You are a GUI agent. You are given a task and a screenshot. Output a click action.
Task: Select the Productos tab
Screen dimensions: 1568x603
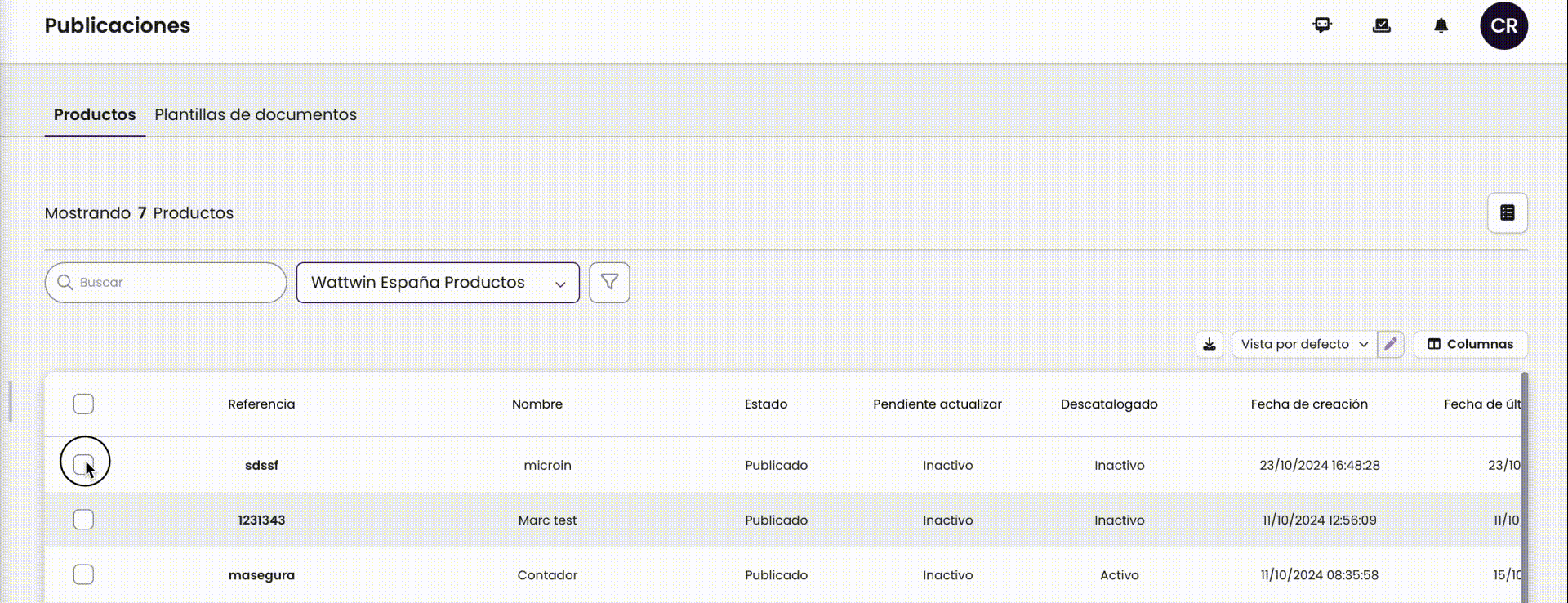coord(95,115)
